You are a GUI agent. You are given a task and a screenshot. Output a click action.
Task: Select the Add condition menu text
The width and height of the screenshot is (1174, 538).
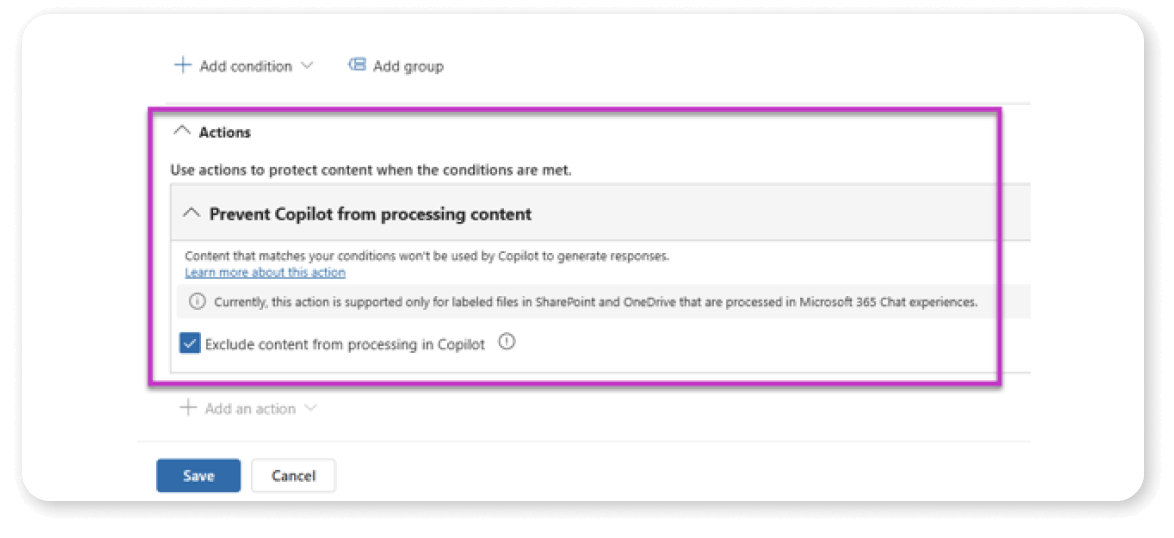click(246, 66)
